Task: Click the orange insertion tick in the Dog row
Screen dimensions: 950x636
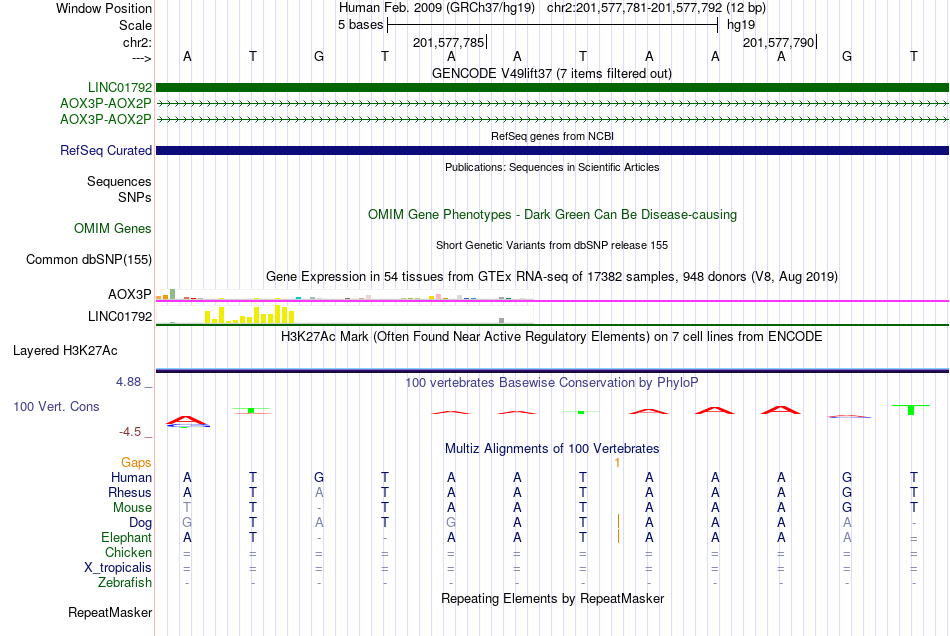Action: click(x=618, y=522)
